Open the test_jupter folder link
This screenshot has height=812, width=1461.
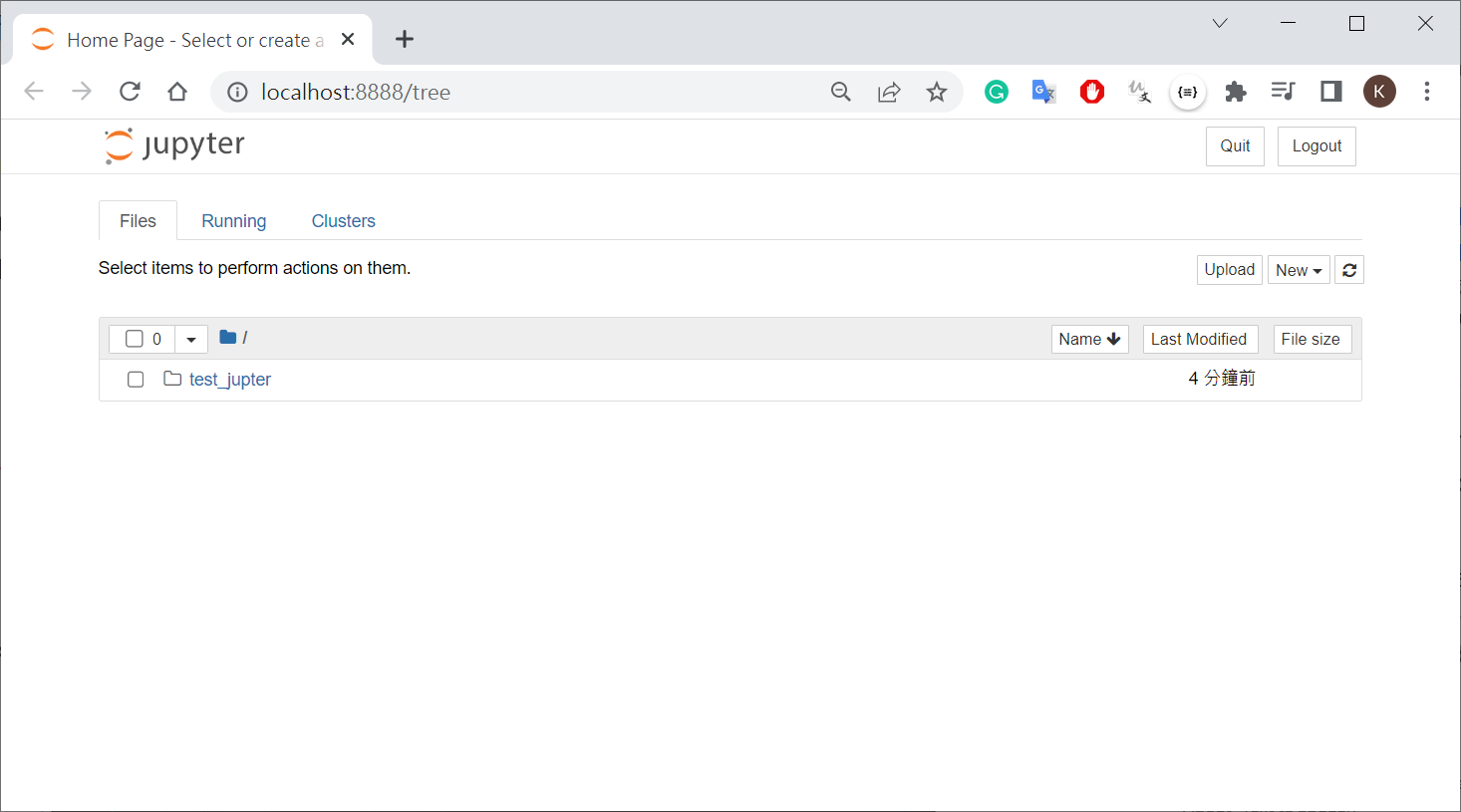tap(229, 380)
